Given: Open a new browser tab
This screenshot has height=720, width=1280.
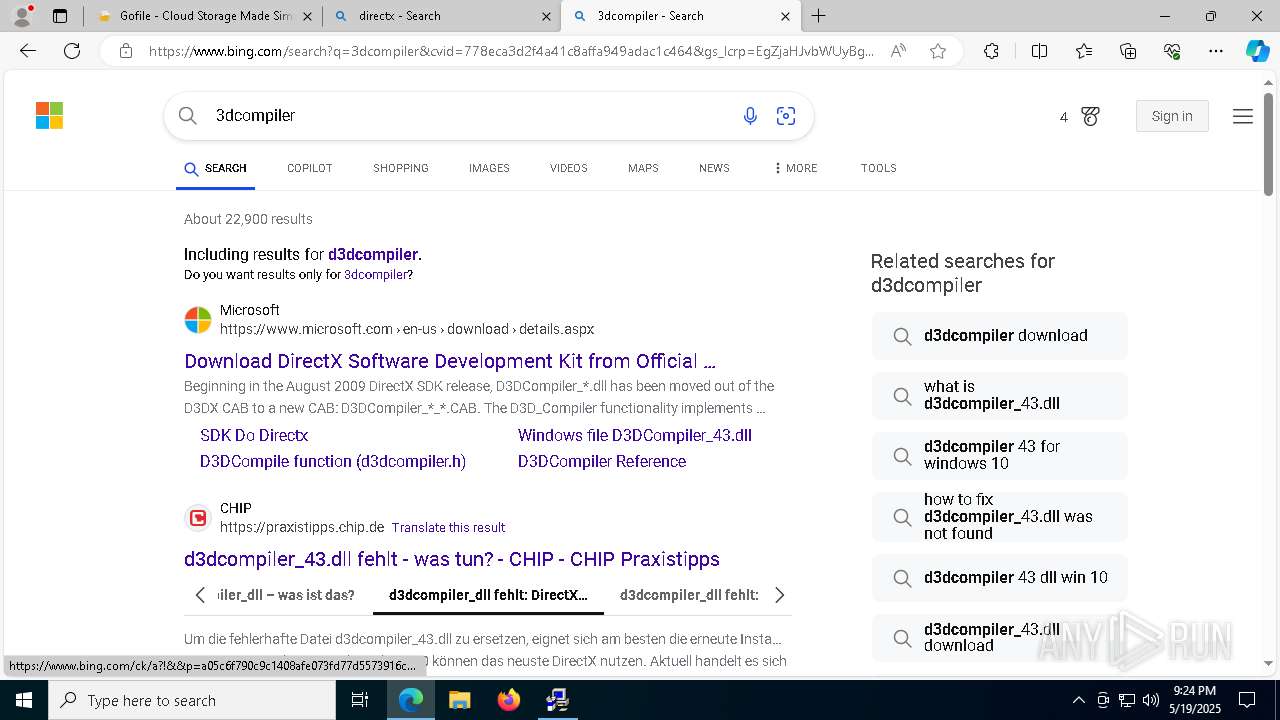Looking at the screenshot, I should click(x=819, y=16).
